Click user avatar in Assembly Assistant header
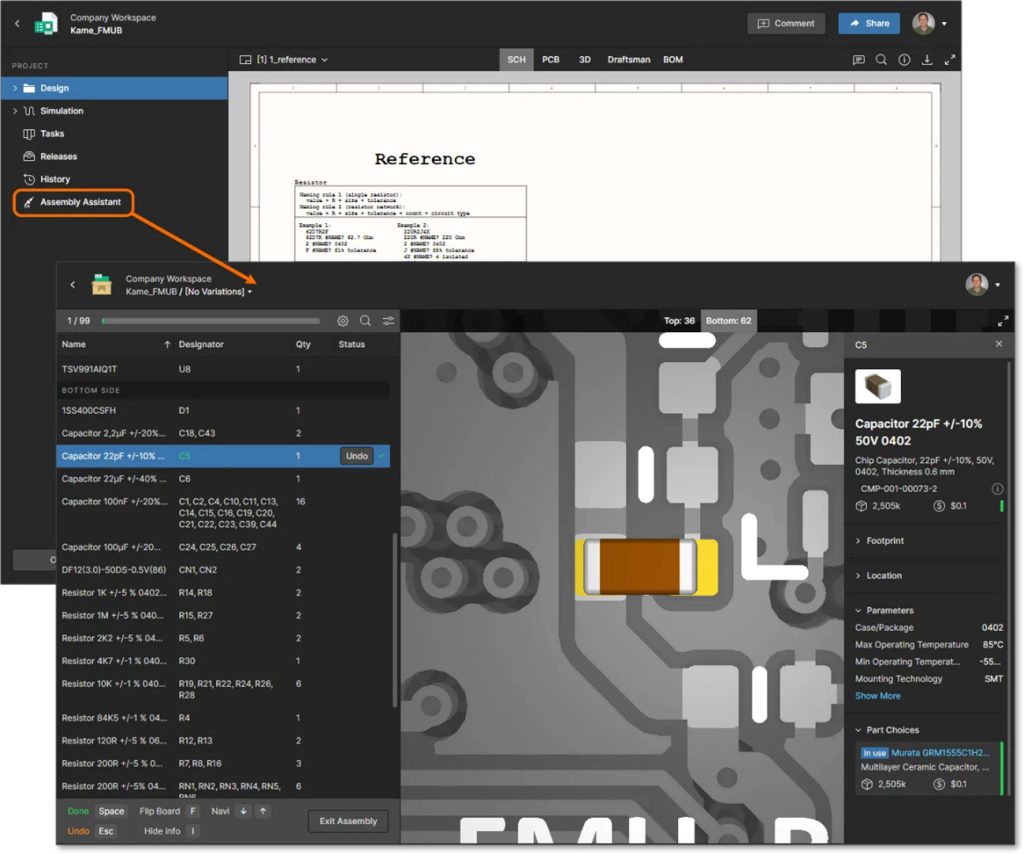1024x854 pixels. (976, 285)
